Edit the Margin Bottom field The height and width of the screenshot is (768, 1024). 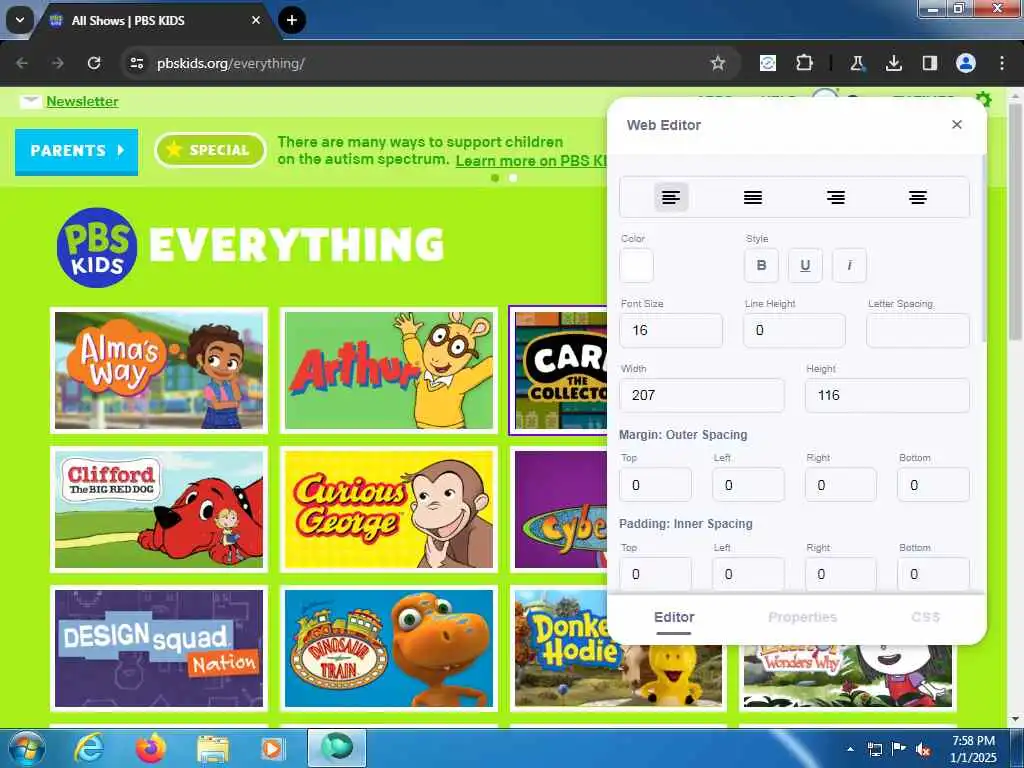pos(933,485)
